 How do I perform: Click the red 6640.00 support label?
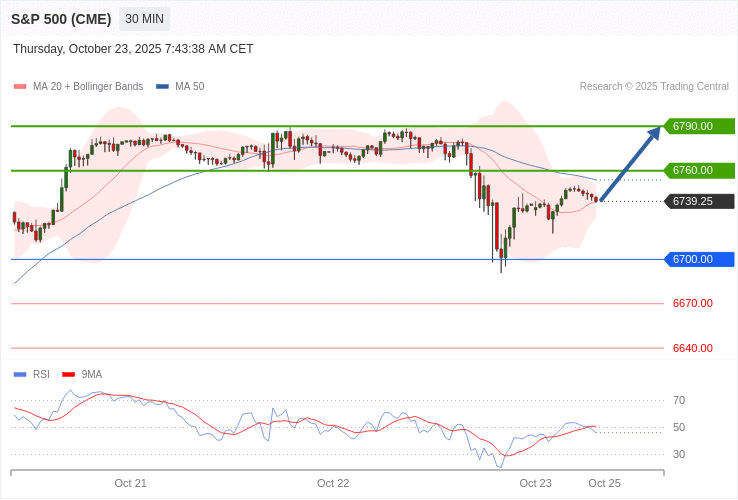coord(692,348)
